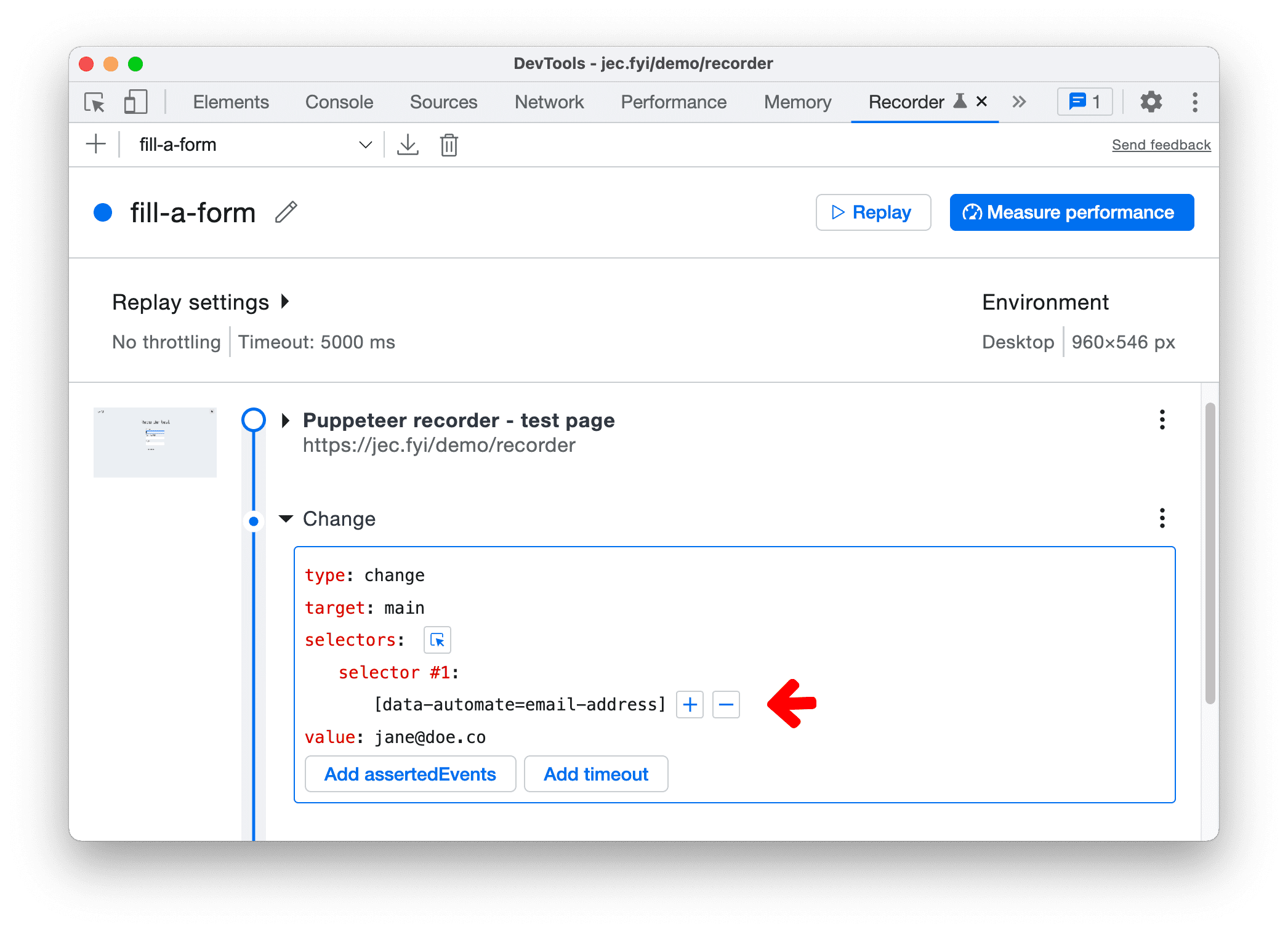Click Add assertedEvents button
The image size is (1288, 932).
click(410, 774)
